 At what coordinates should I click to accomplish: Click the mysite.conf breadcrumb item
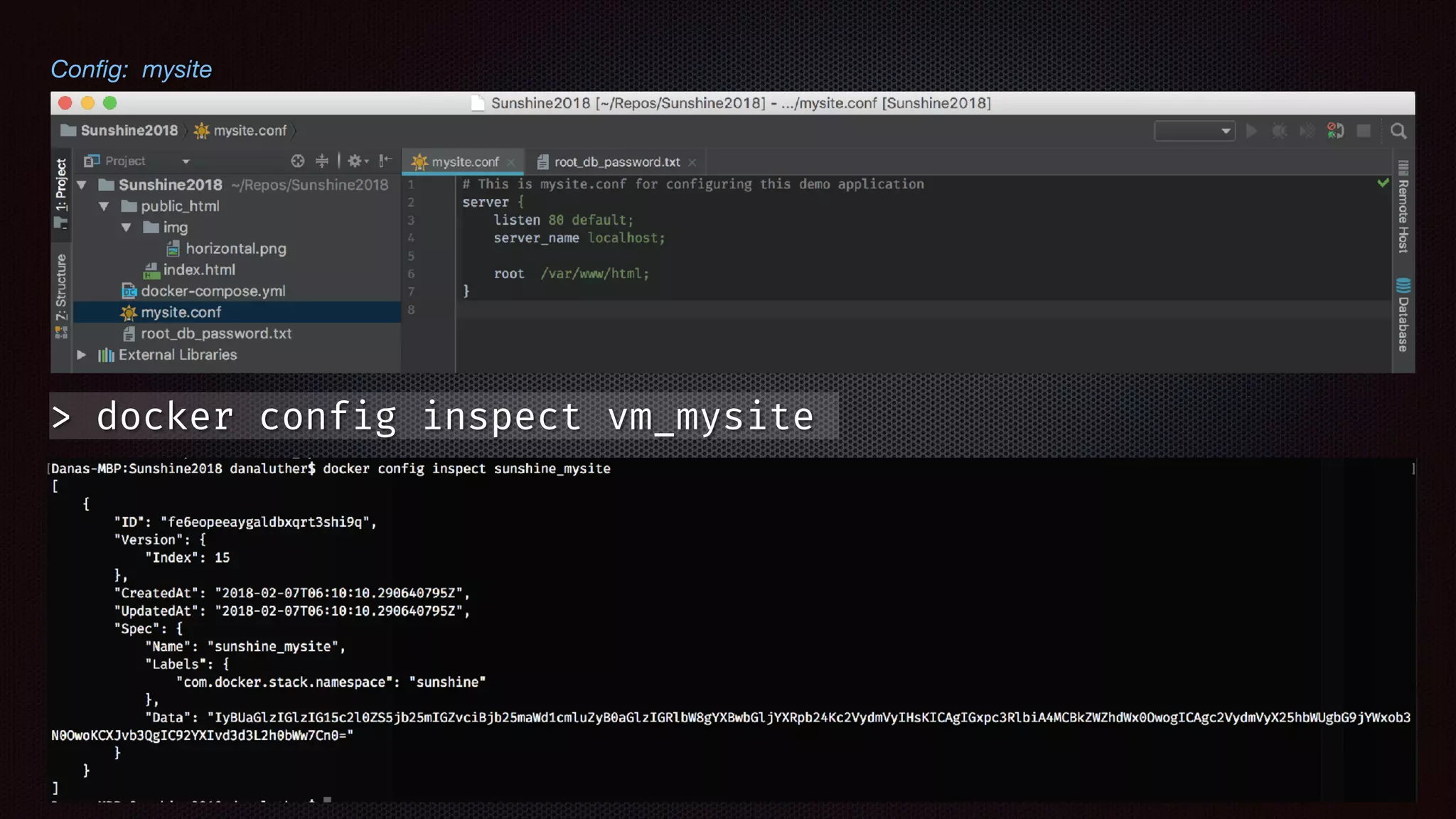coord(240,131)
